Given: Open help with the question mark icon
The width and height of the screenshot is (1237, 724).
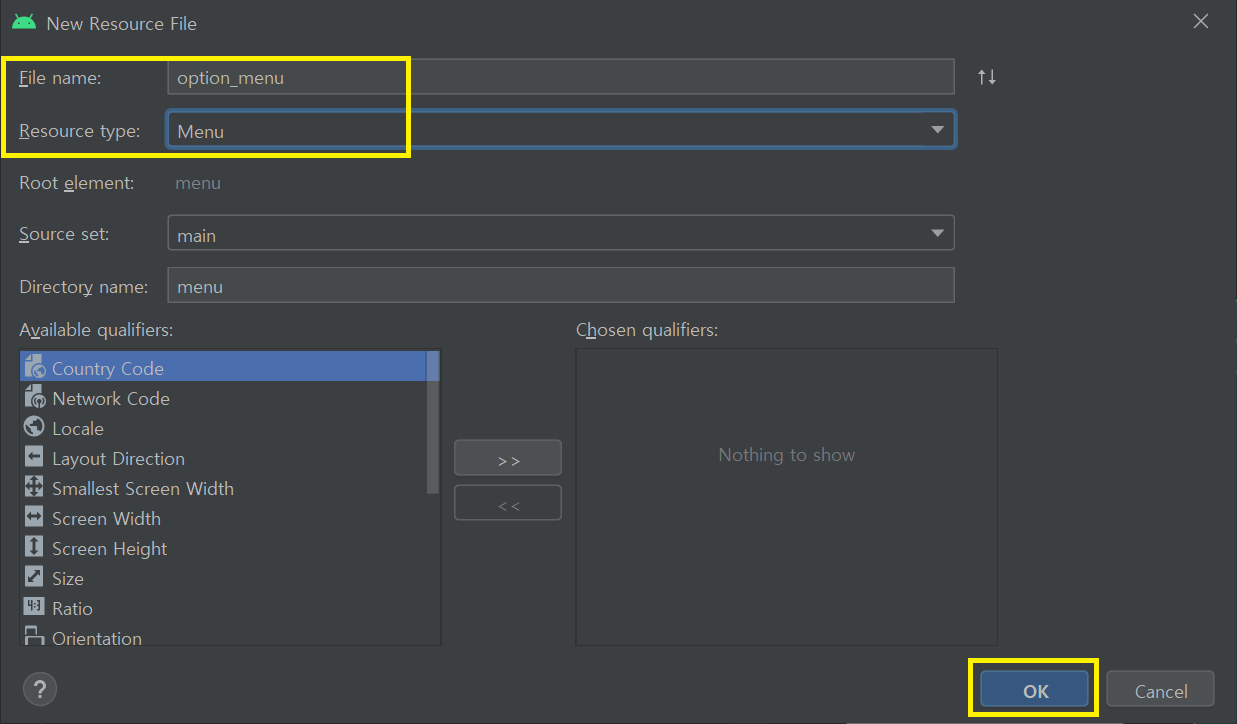Looking at the screenshot, I should coord(40,688).
